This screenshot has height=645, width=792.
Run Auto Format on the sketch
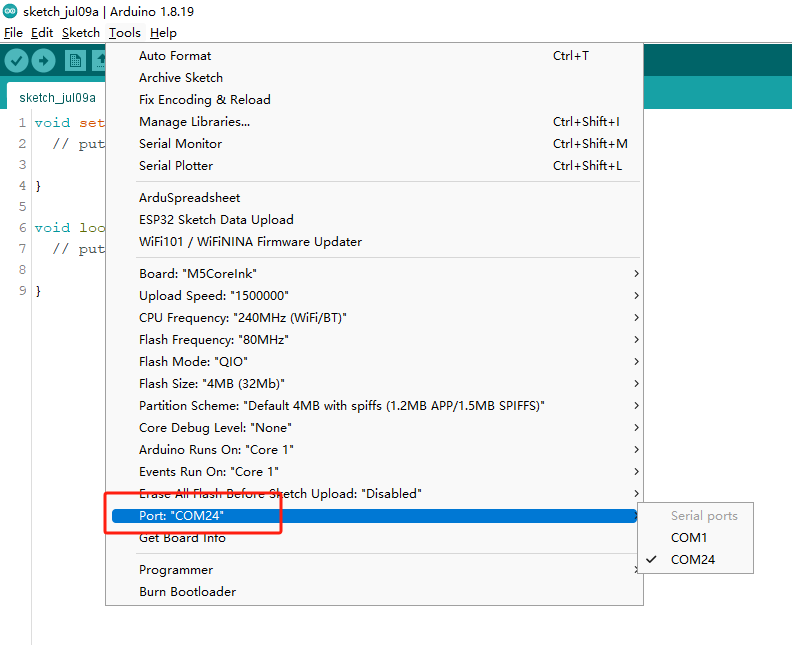pyautogui.click(x=175, y=56)
